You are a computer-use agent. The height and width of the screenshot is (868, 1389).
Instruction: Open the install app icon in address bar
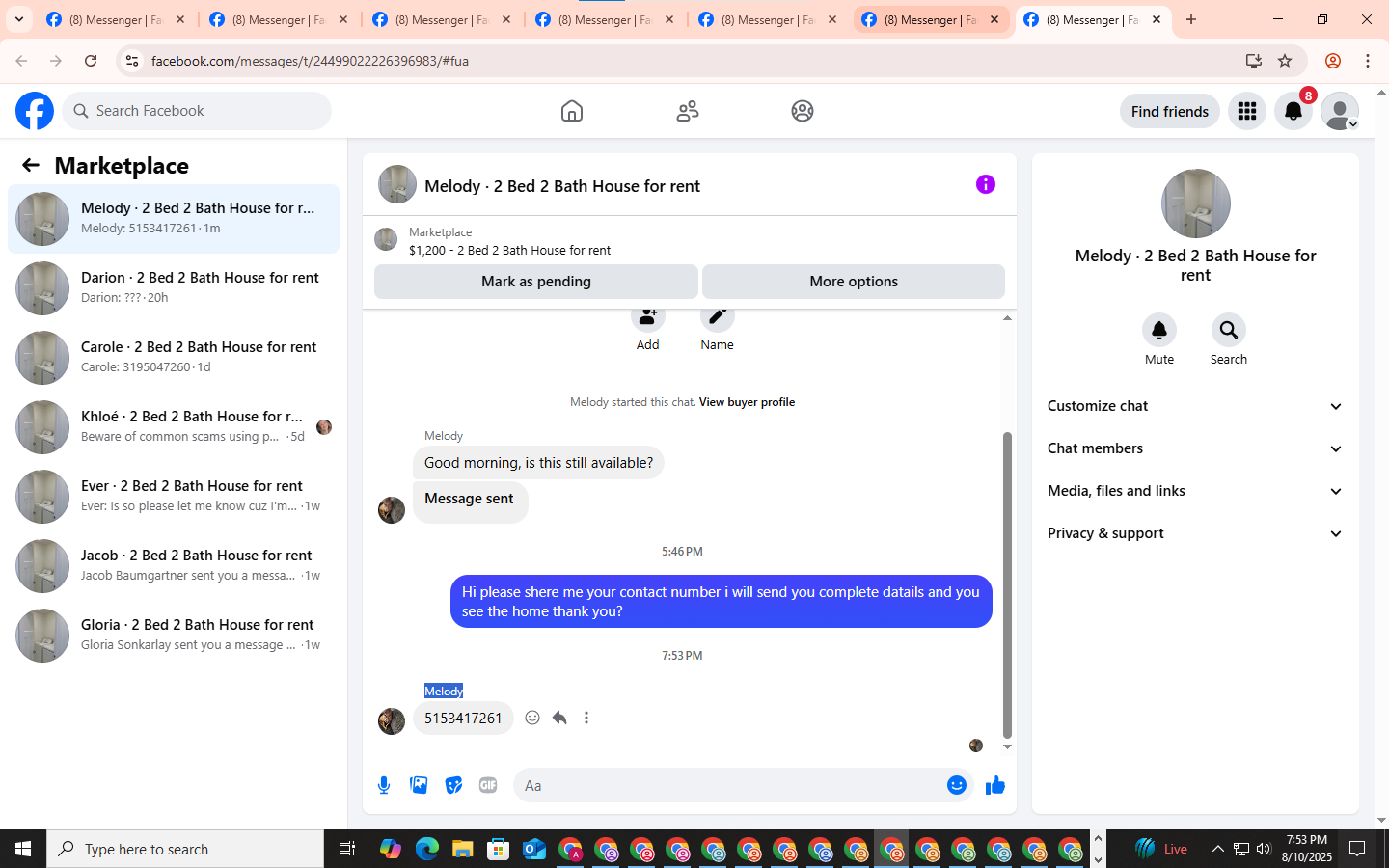(x=1253, y=61)
